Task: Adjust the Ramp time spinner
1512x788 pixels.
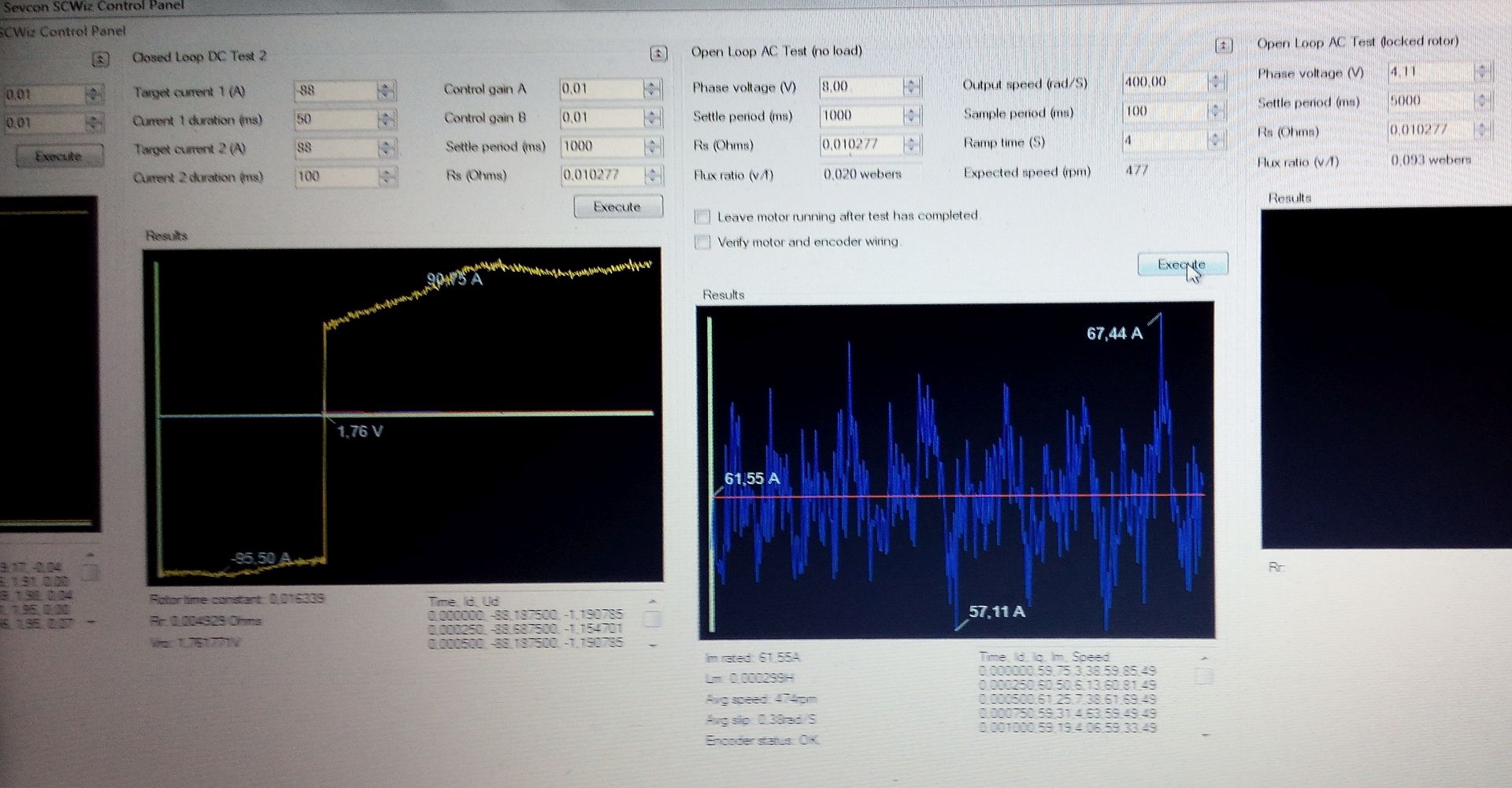Action: pos(1216,140)
